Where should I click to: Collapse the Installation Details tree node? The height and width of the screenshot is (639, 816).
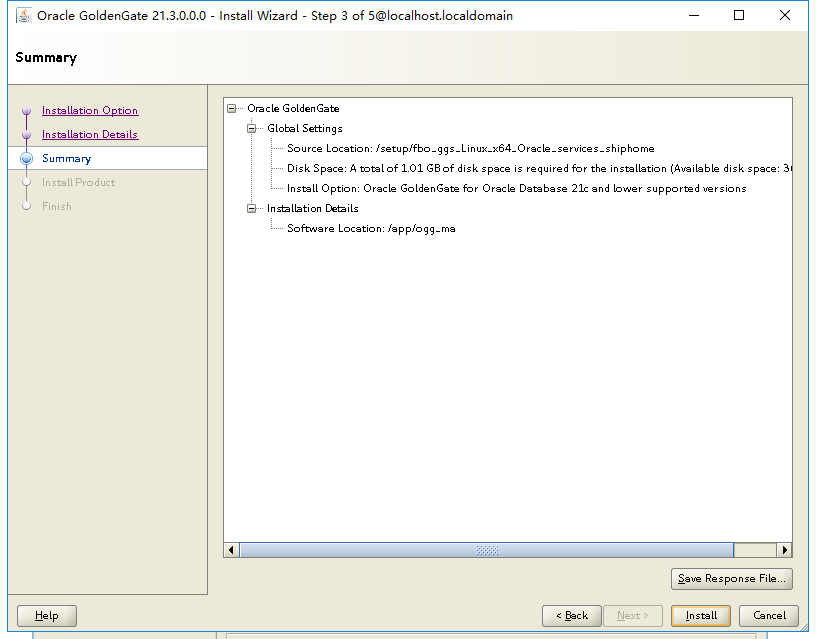pos(251,209)
